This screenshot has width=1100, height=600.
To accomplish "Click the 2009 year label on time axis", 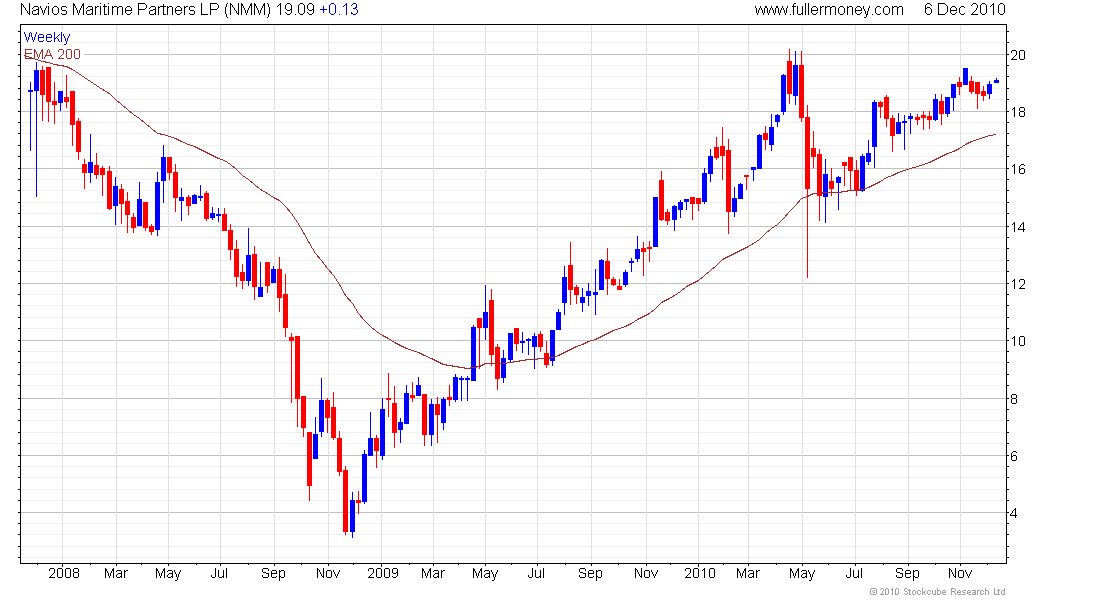I will click(x=383, y=573).
